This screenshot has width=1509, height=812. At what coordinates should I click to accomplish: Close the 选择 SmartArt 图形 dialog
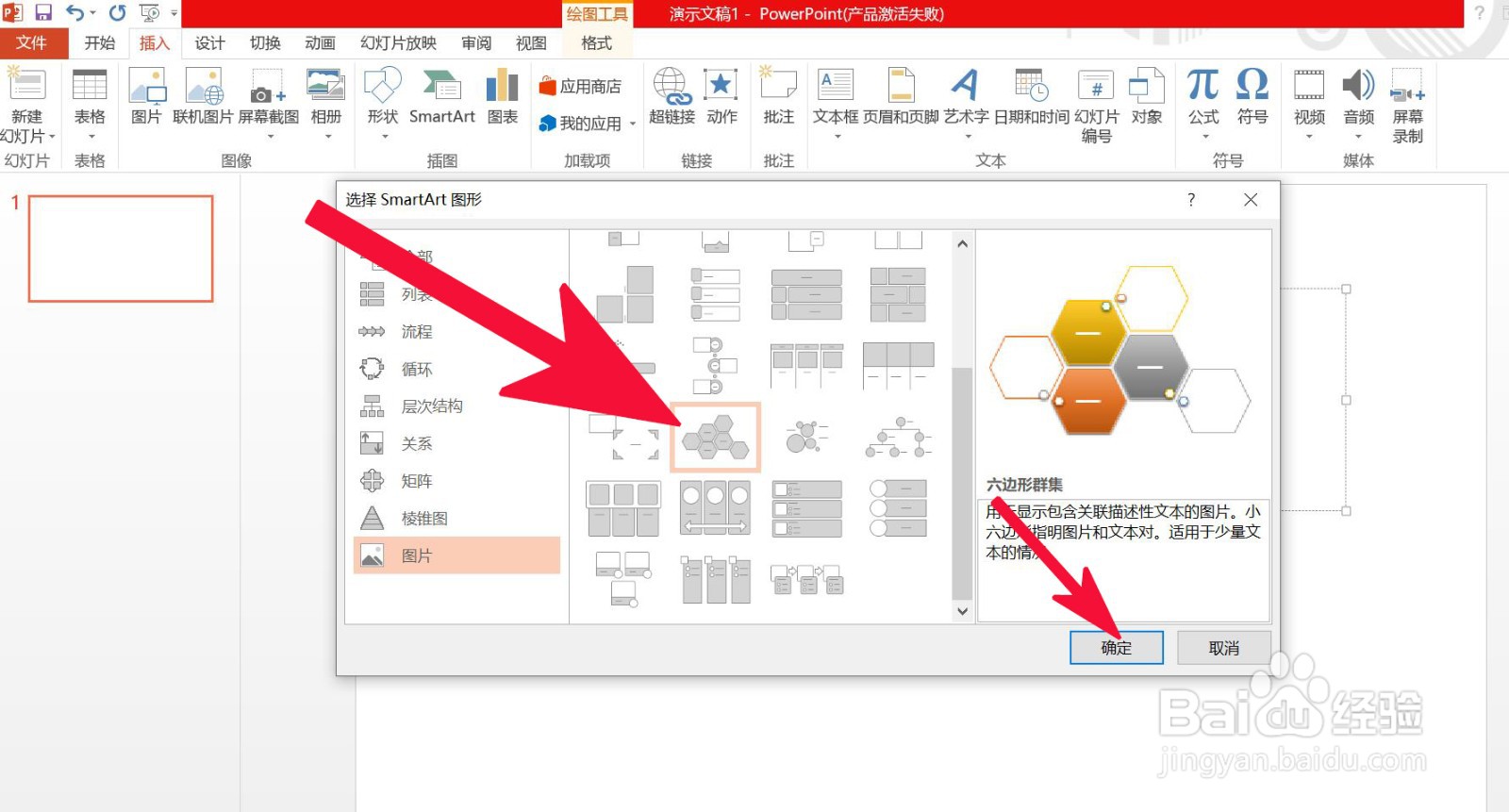click(x=1251, y=200)
